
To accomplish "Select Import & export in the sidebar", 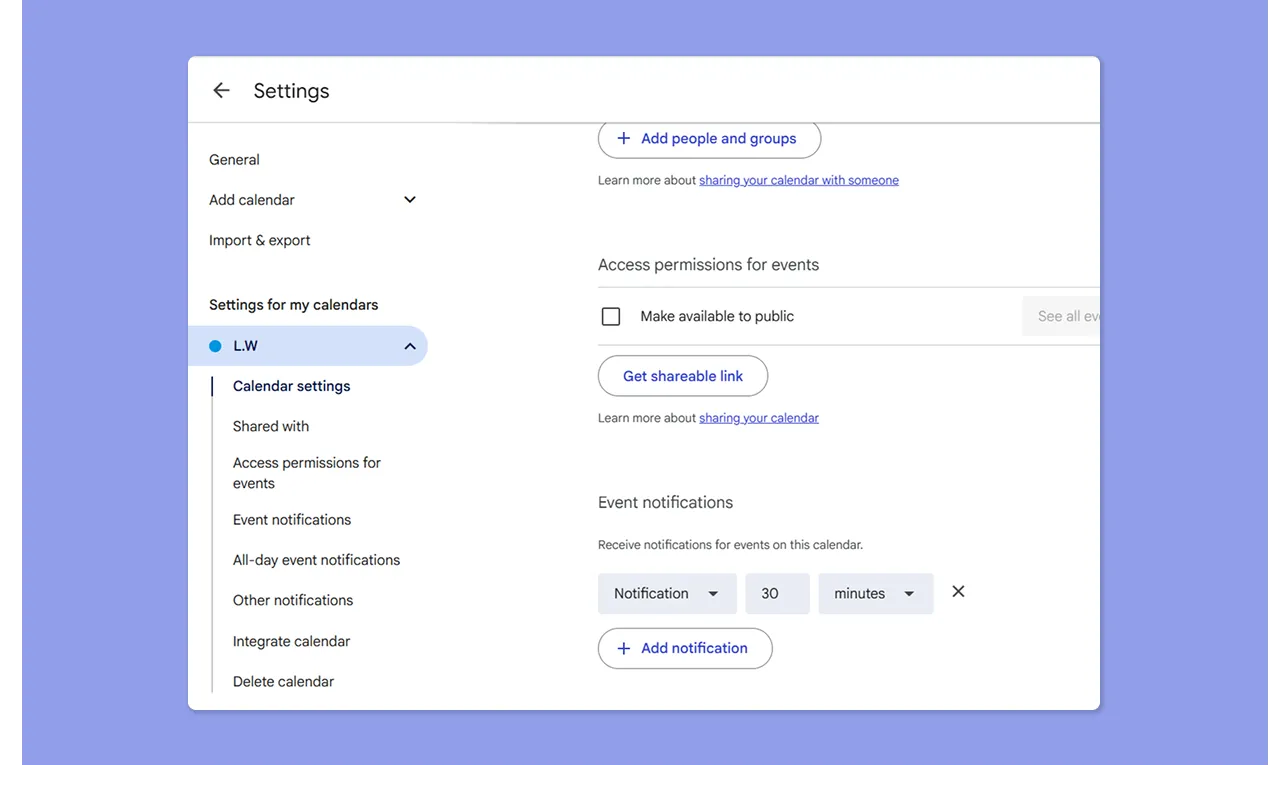I will pyautogui.click(x=259, y=240).
